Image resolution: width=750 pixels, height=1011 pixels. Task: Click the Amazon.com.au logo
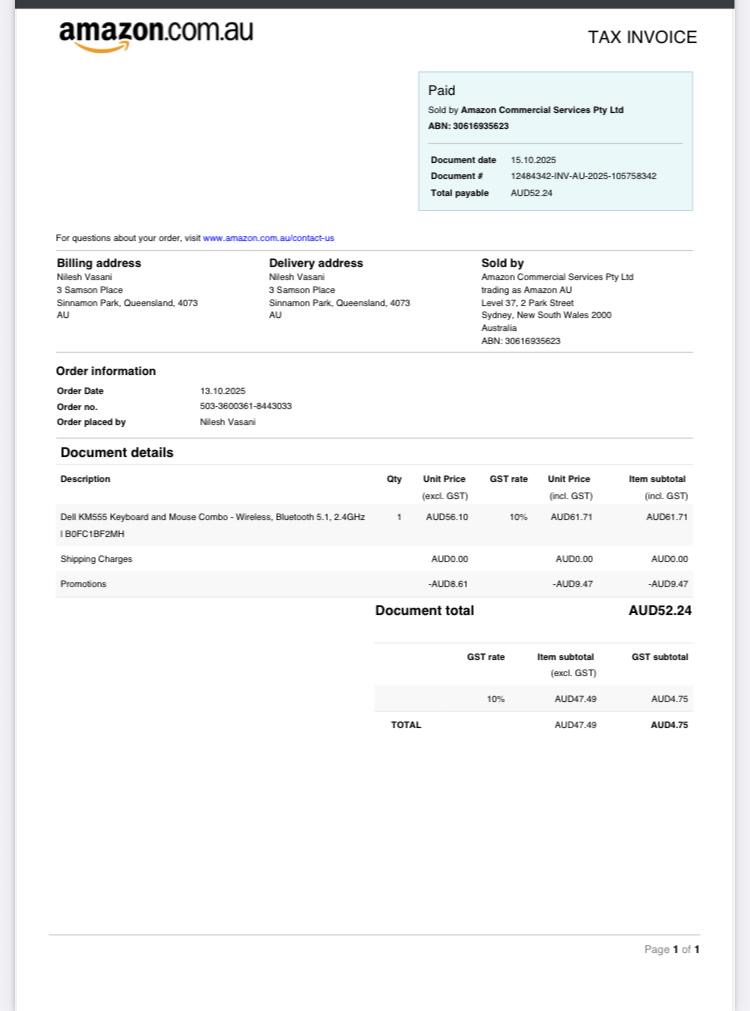156,34
